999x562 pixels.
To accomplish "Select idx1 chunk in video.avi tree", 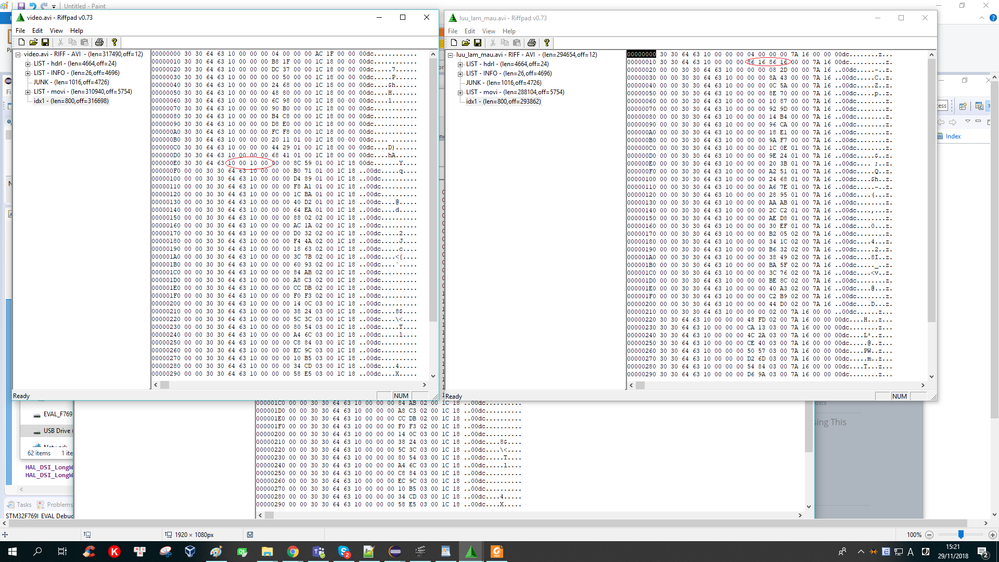I will pyautogui.click(x=71, y=101).
